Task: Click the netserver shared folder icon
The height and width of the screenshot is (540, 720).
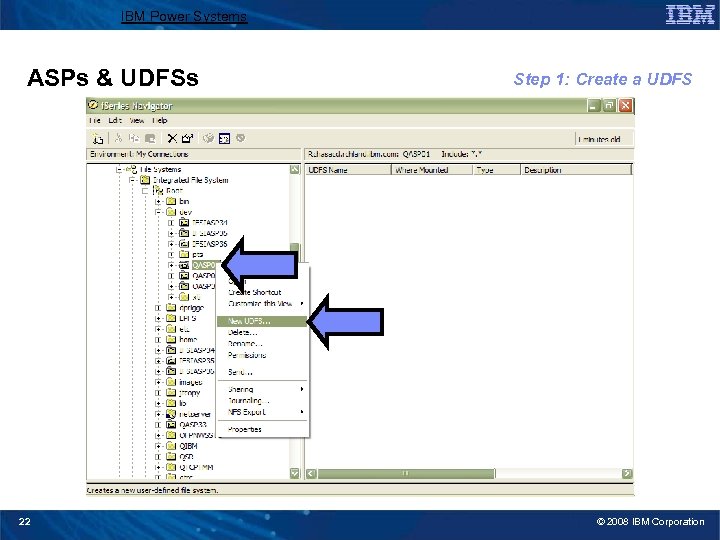Action: point(171,414)
